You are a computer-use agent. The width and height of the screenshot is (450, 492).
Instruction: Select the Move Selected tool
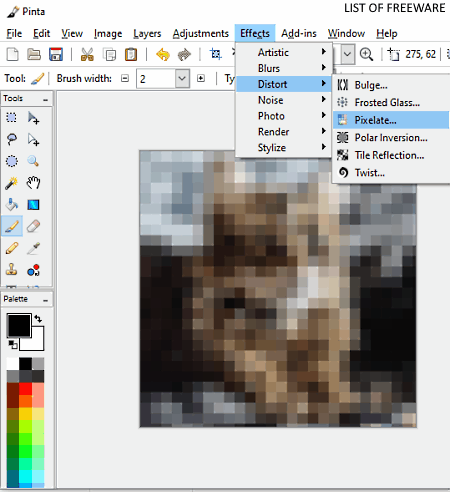pos(33,118)
